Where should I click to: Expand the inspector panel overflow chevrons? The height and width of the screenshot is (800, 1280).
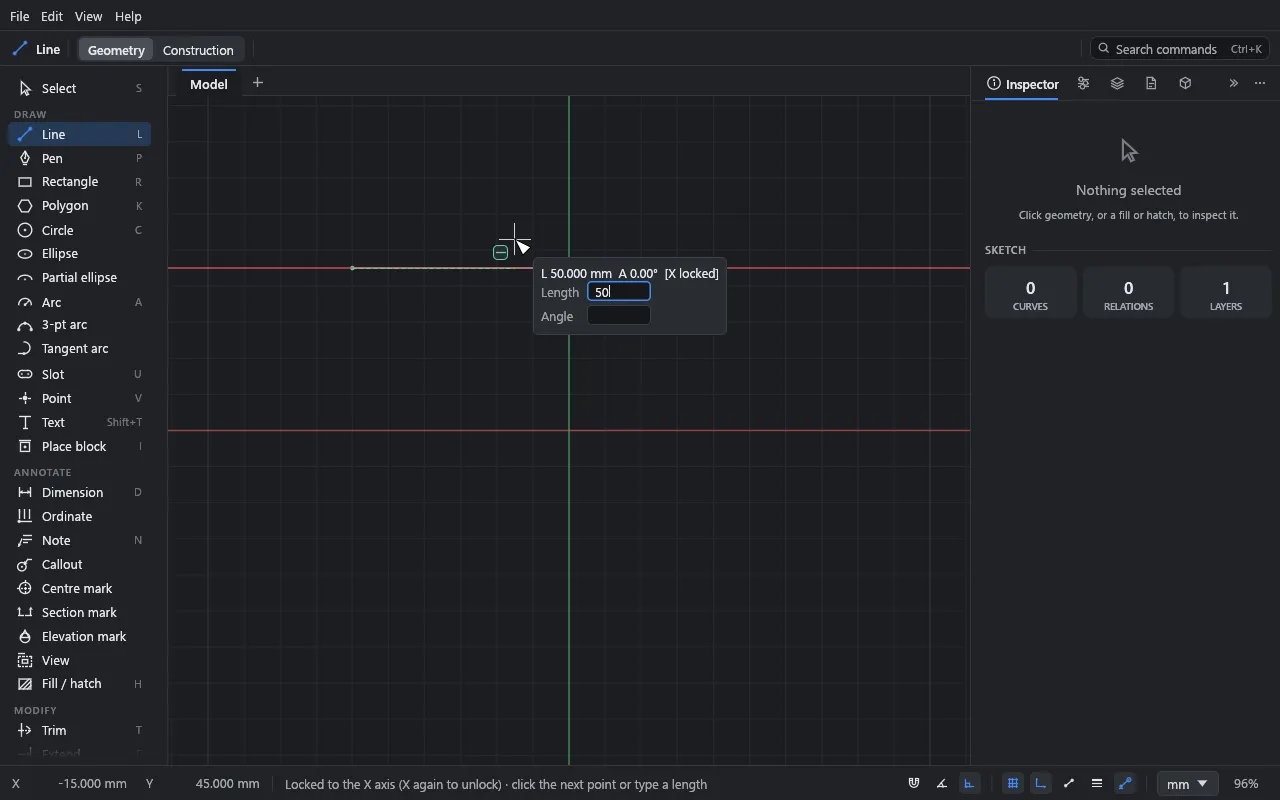pyautogui.click(x=1233, y=84)
